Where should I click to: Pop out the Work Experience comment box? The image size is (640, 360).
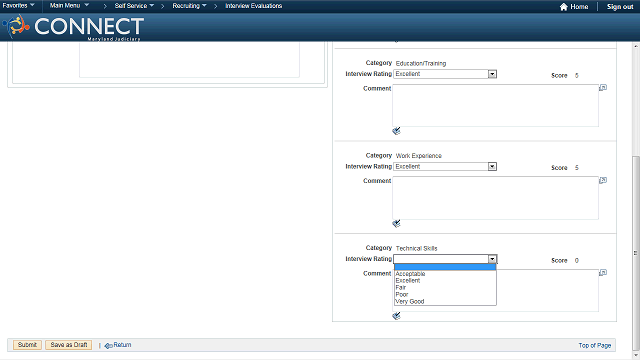pos(603,180)
